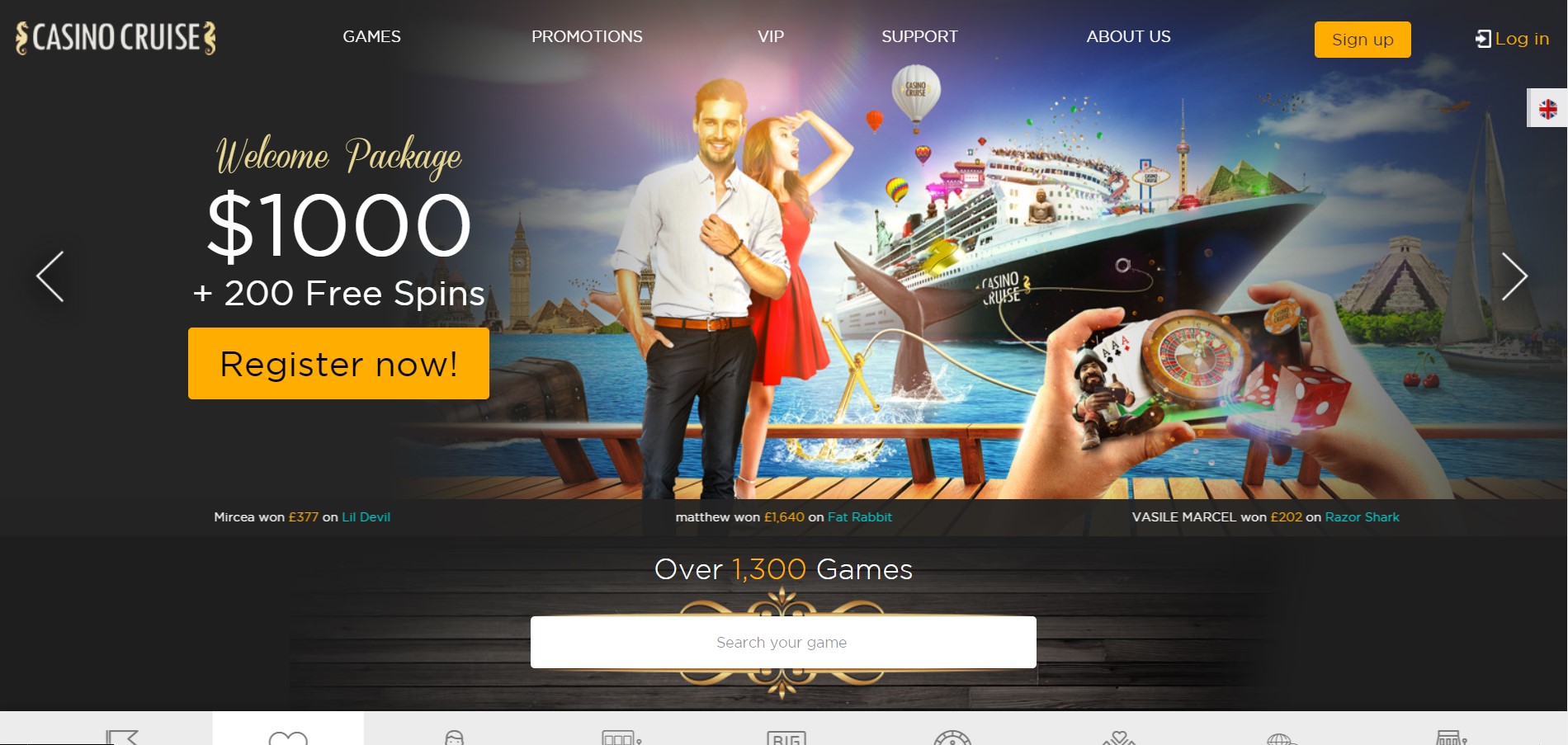The image size is (1568, 745).
Task: Click the Register now! button
Action: click(x=338, y=363)
